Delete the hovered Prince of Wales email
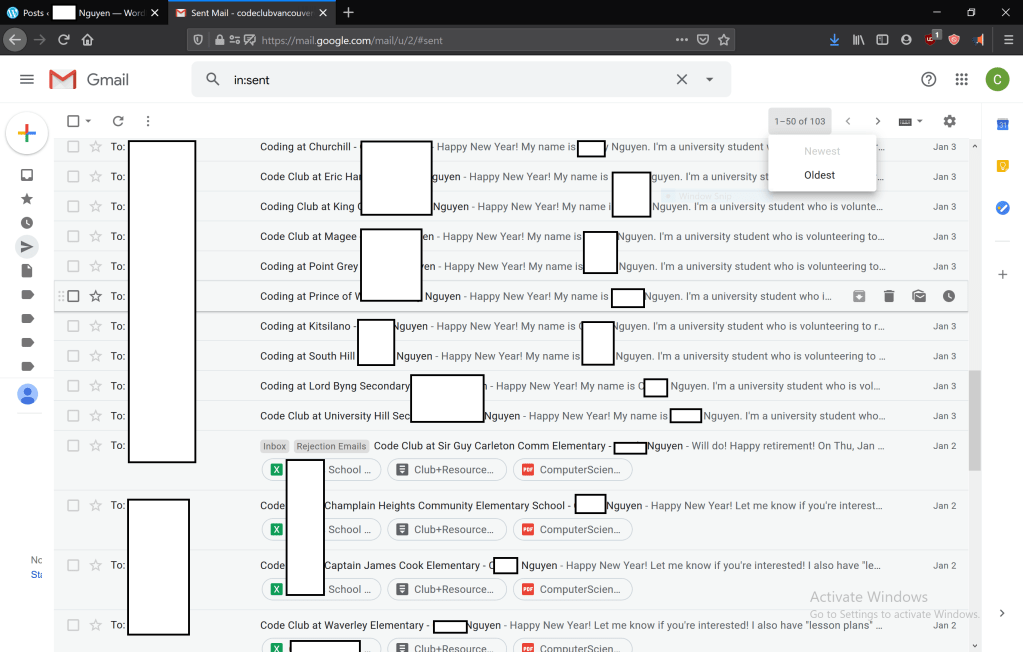 [x=888, y=296]
